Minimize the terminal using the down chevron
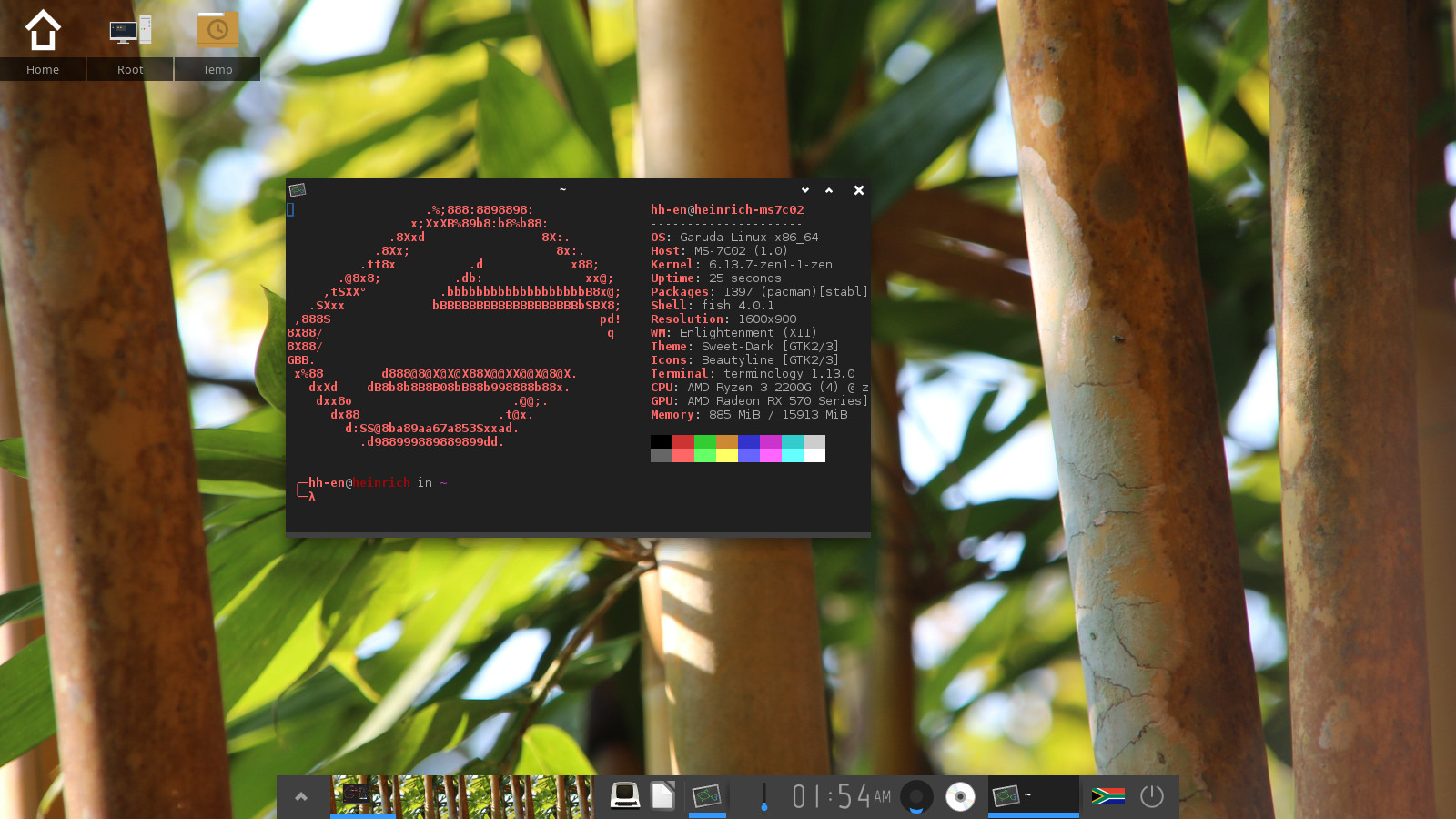1456x819 pixels. 805,190
